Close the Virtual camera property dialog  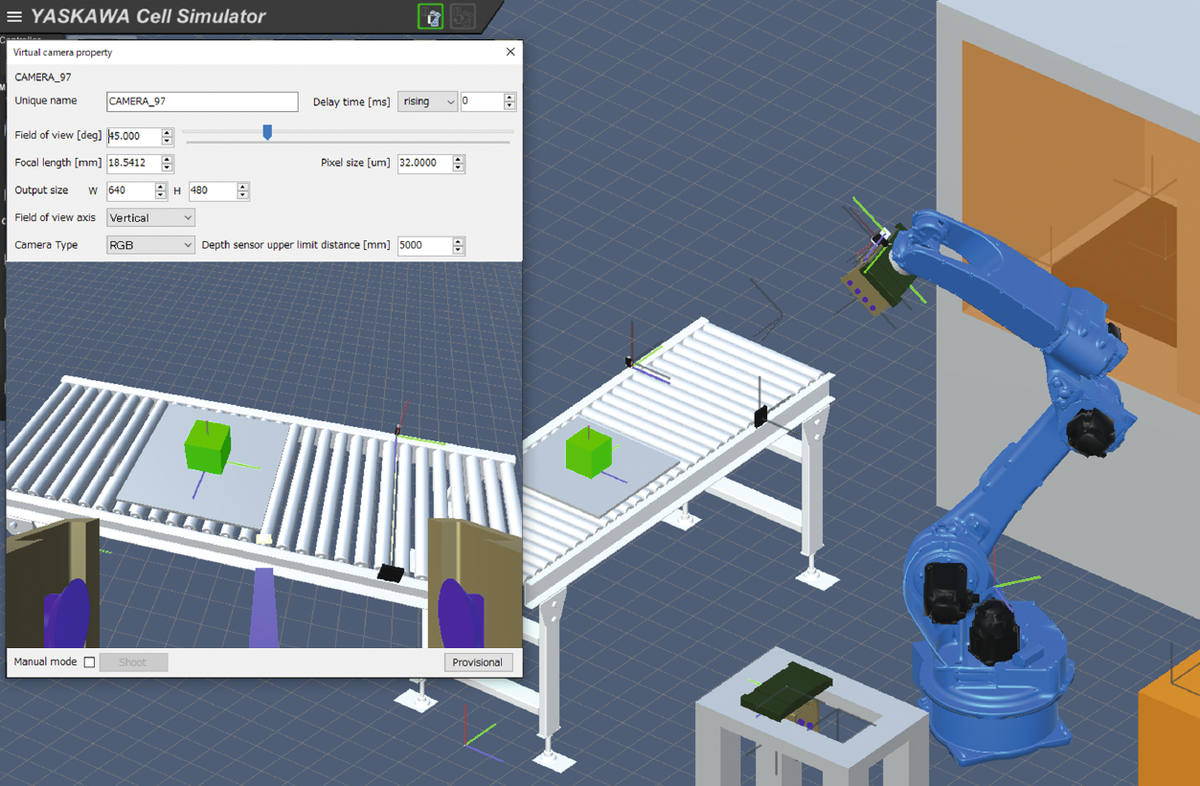pyautogui.click(x=510, y=52)
